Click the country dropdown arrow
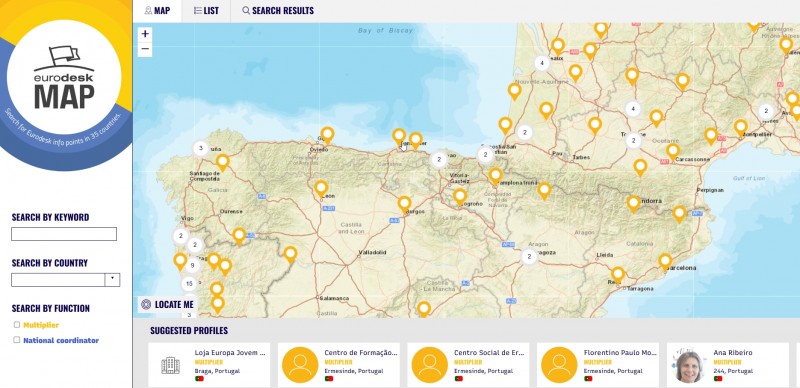Screen dimensions: 800x388 (x=112, y=280)
